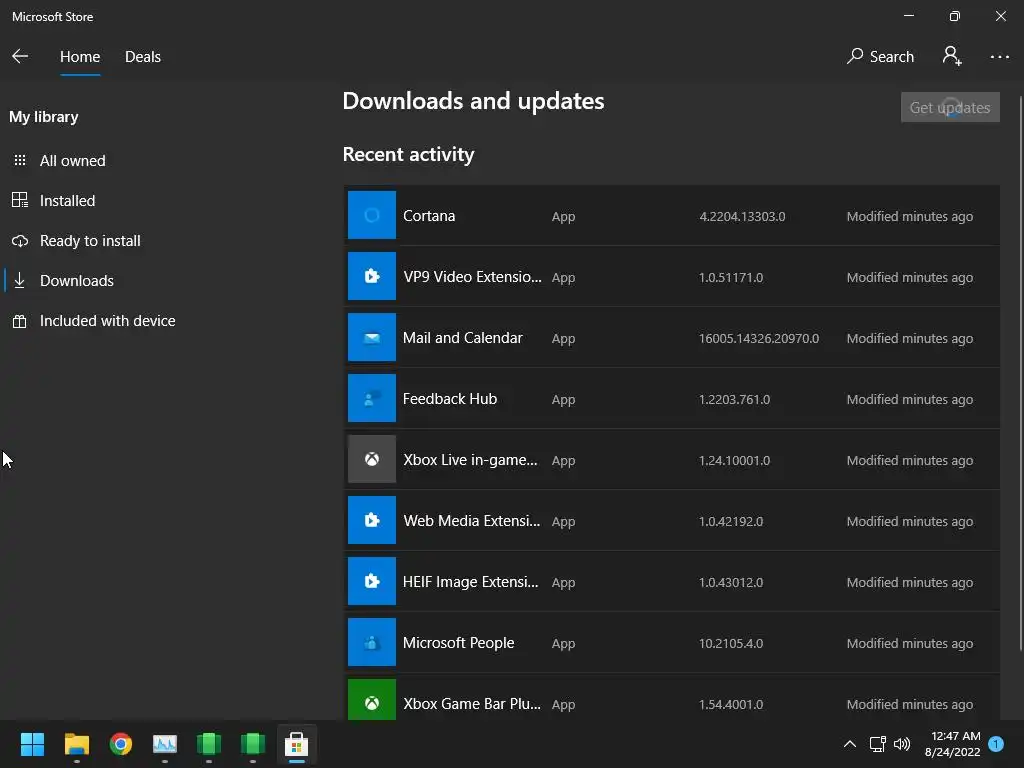Screen dimensions: 1024x768
Task: Open Xbox Game Bar Plu... entry name
Action: (472, 704)
